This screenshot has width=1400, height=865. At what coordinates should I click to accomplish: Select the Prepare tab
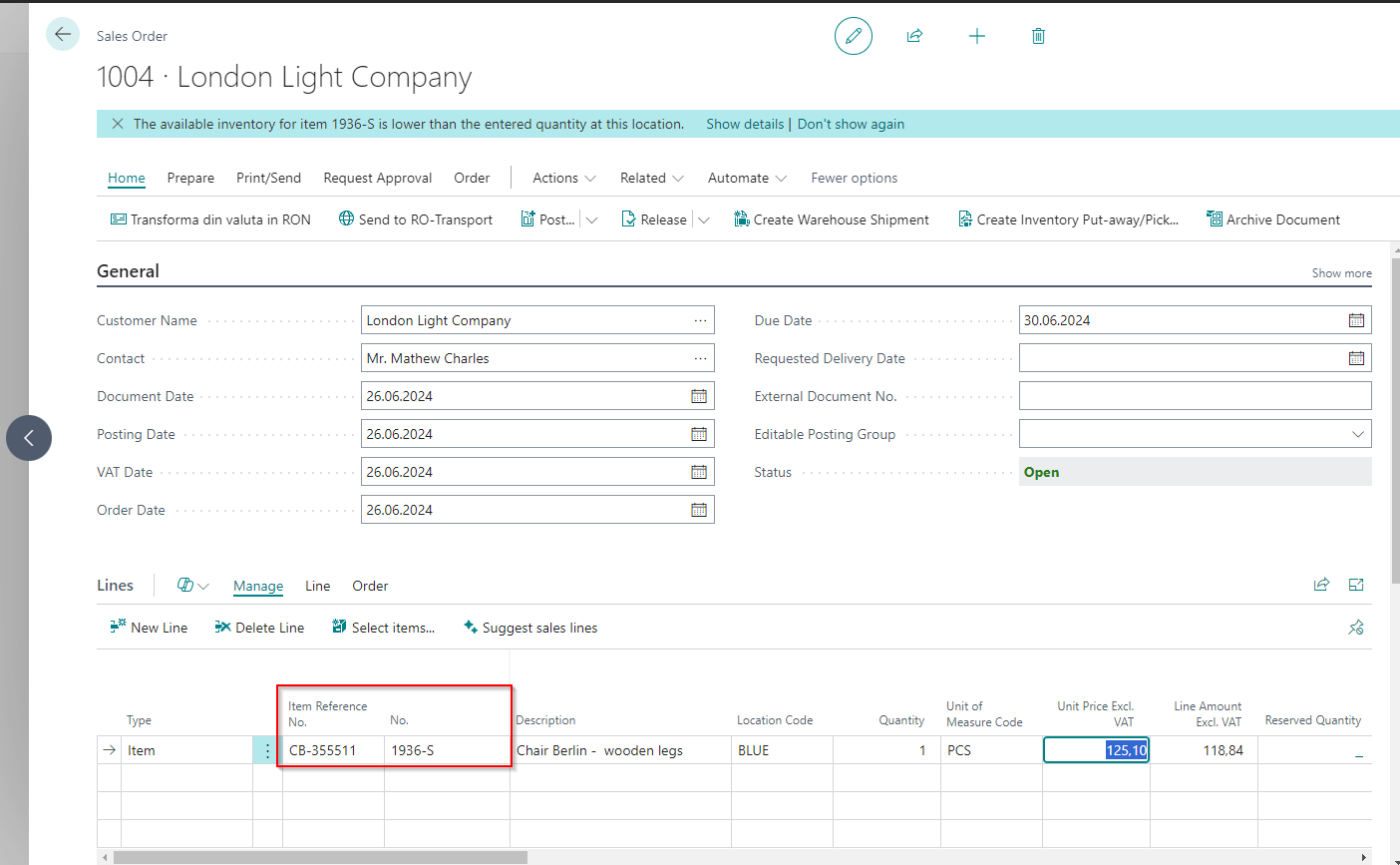[190, 178]
